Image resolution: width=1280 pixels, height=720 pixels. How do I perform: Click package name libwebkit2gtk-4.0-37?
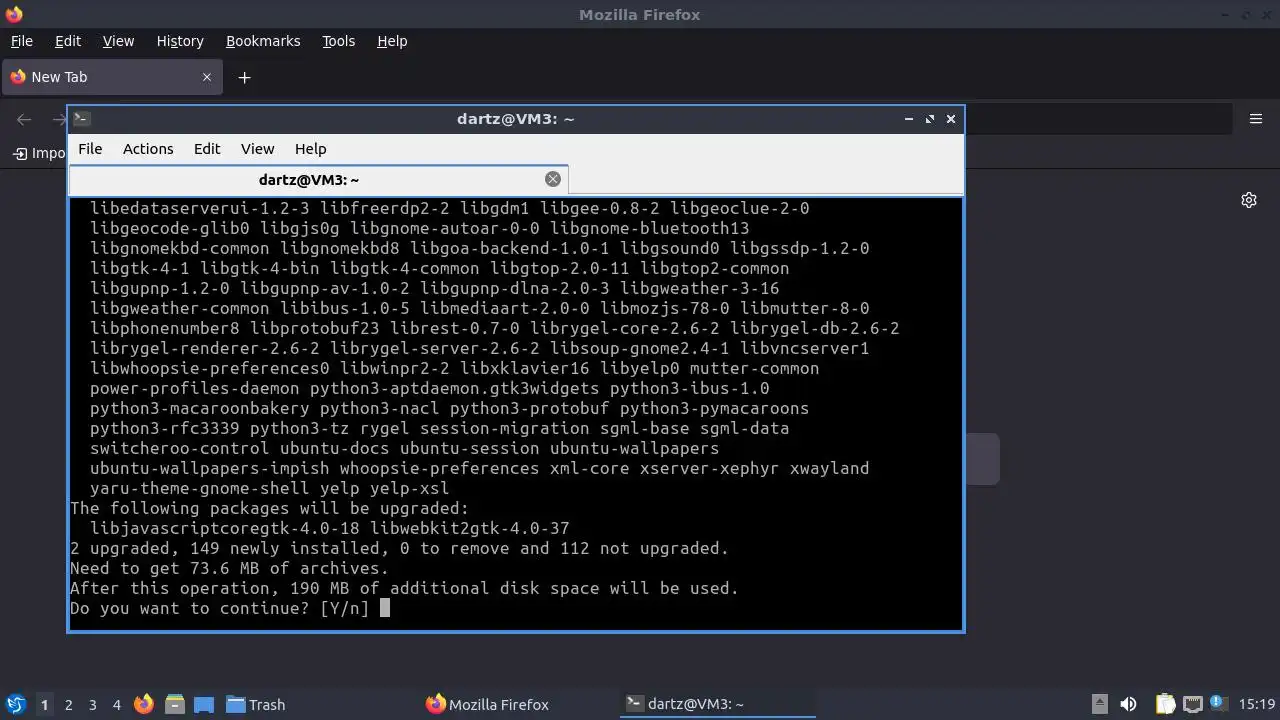(x=469, y=528)
